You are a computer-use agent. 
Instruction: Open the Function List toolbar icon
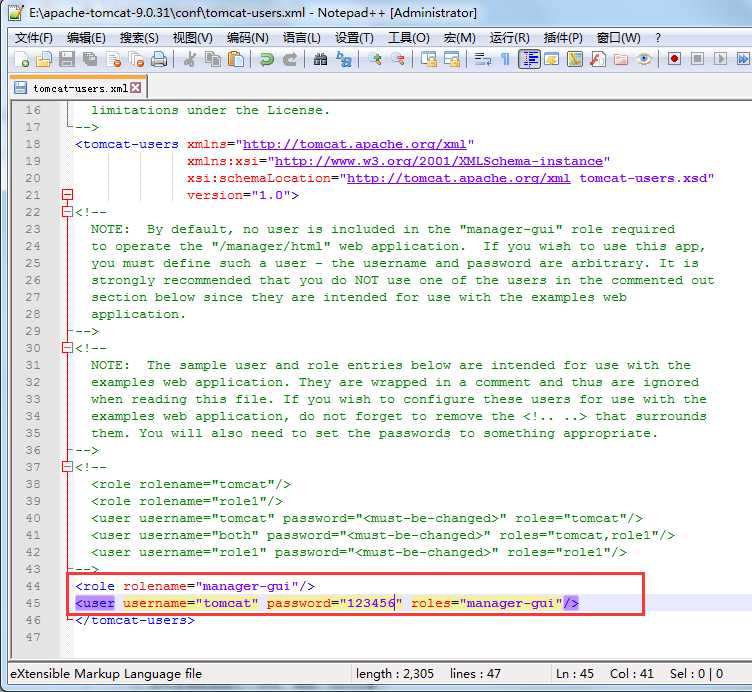(x=598, y=59)
